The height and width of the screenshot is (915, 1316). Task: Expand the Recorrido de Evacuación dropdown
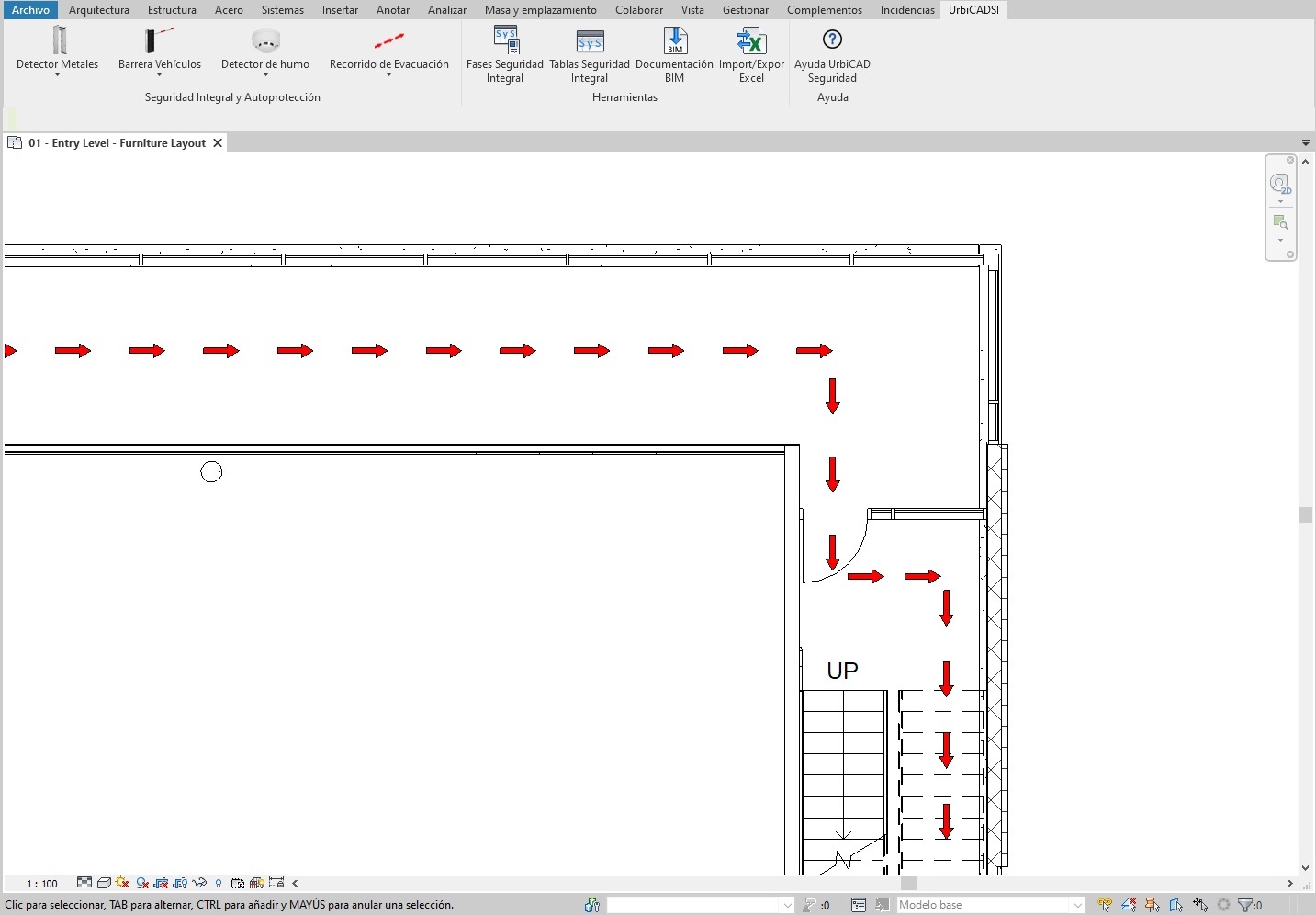388,75
